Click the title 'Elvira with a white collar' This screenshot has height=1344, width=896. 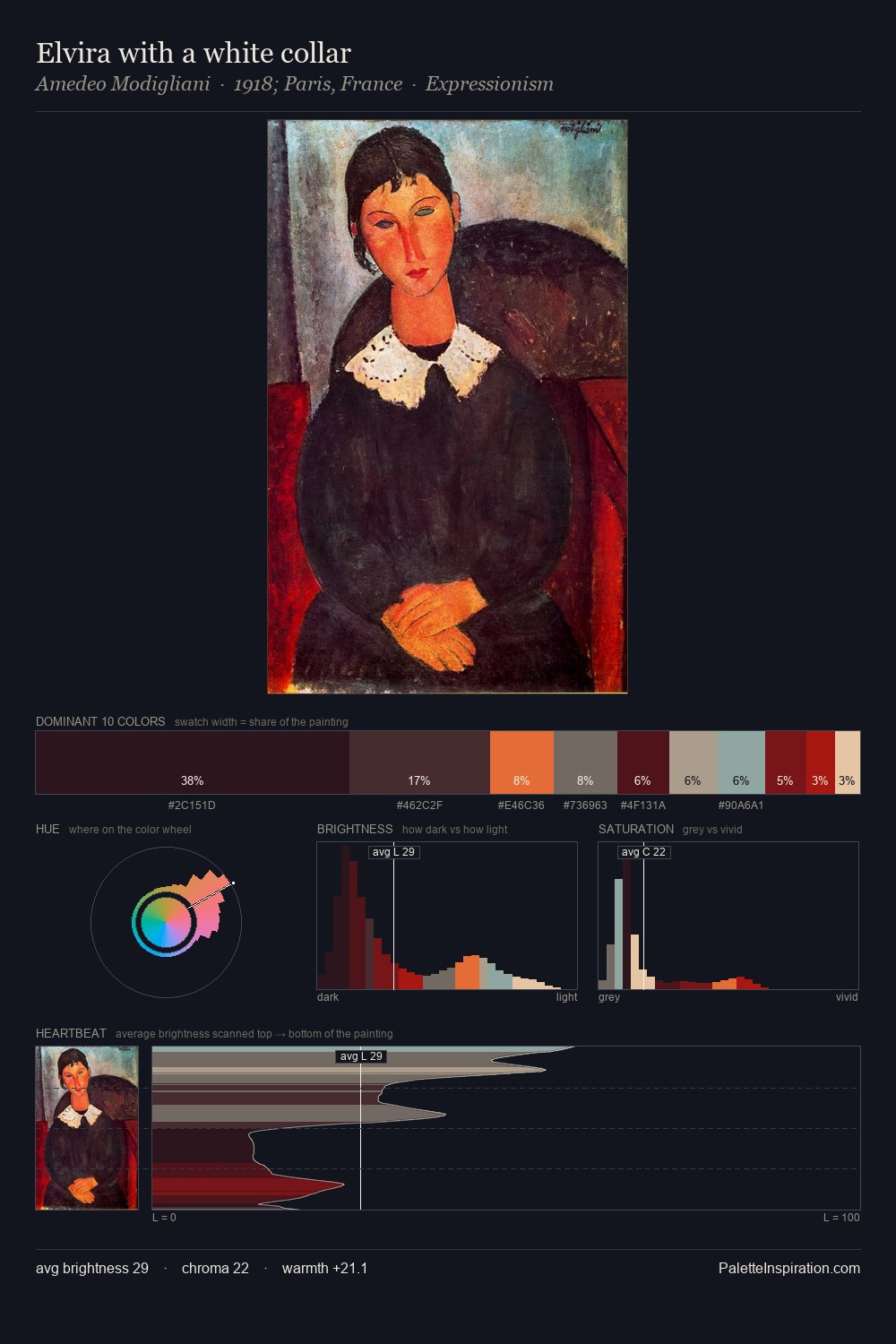click(194, 53)
